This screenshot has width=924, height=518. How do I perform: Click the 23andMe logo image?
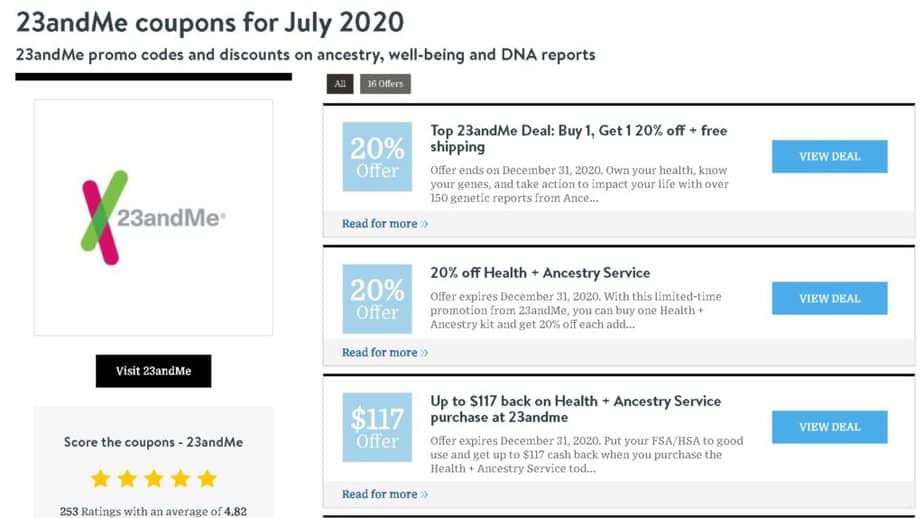coord(153,217)
